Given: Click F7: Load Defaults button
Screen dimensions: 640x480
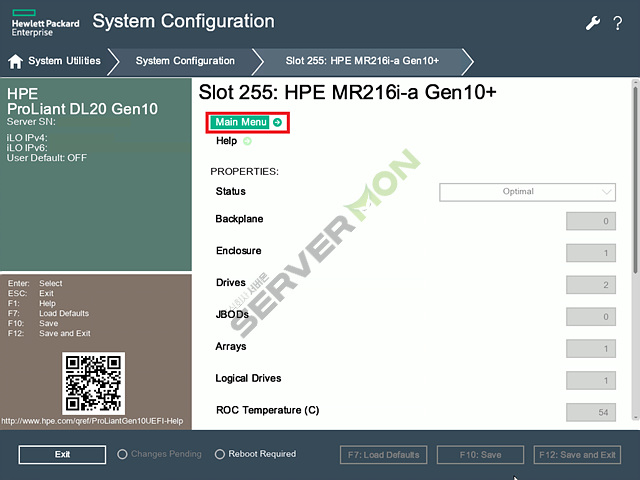Looking at the screenshot, I should [x=383, y=455].
